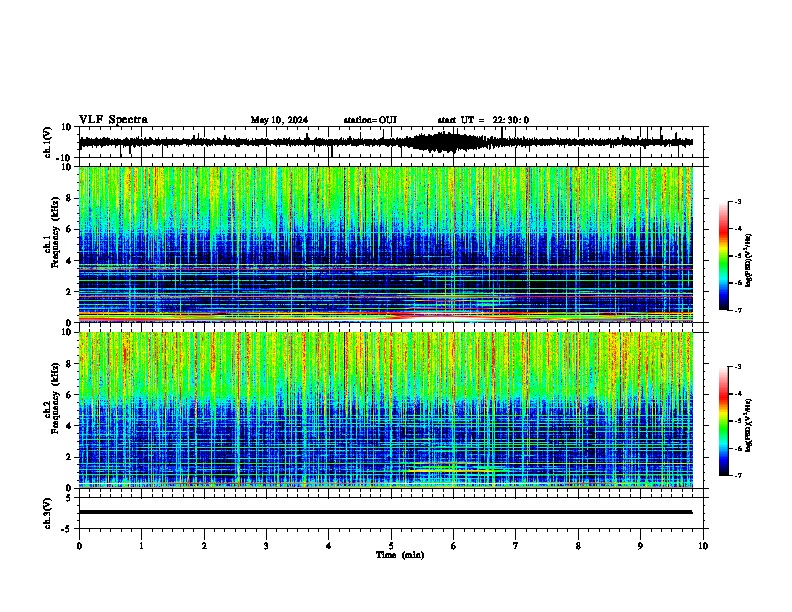Click the "Time (min)" axis label
The height and width of the screenshot is (612, 792).
pyautogui.click(x=400, y=555)
